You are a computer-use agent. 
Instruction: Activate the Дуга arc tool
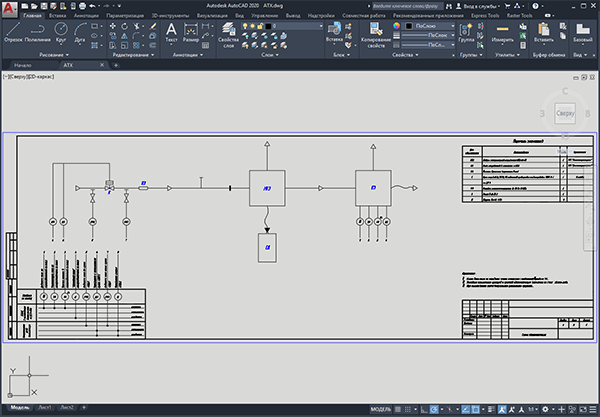point(80,32)
